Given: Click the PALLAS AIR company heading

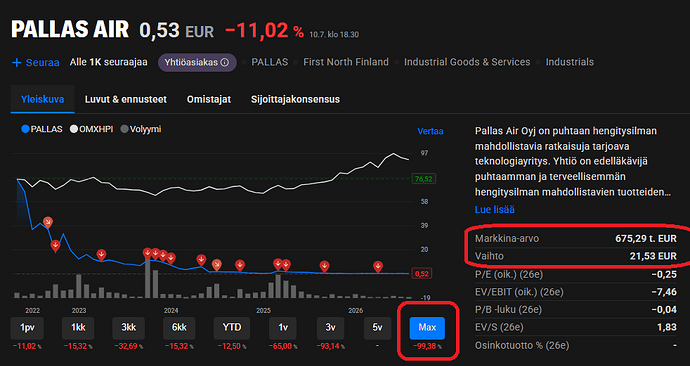Looking at the screenshot, I should (x=70, y=29).
